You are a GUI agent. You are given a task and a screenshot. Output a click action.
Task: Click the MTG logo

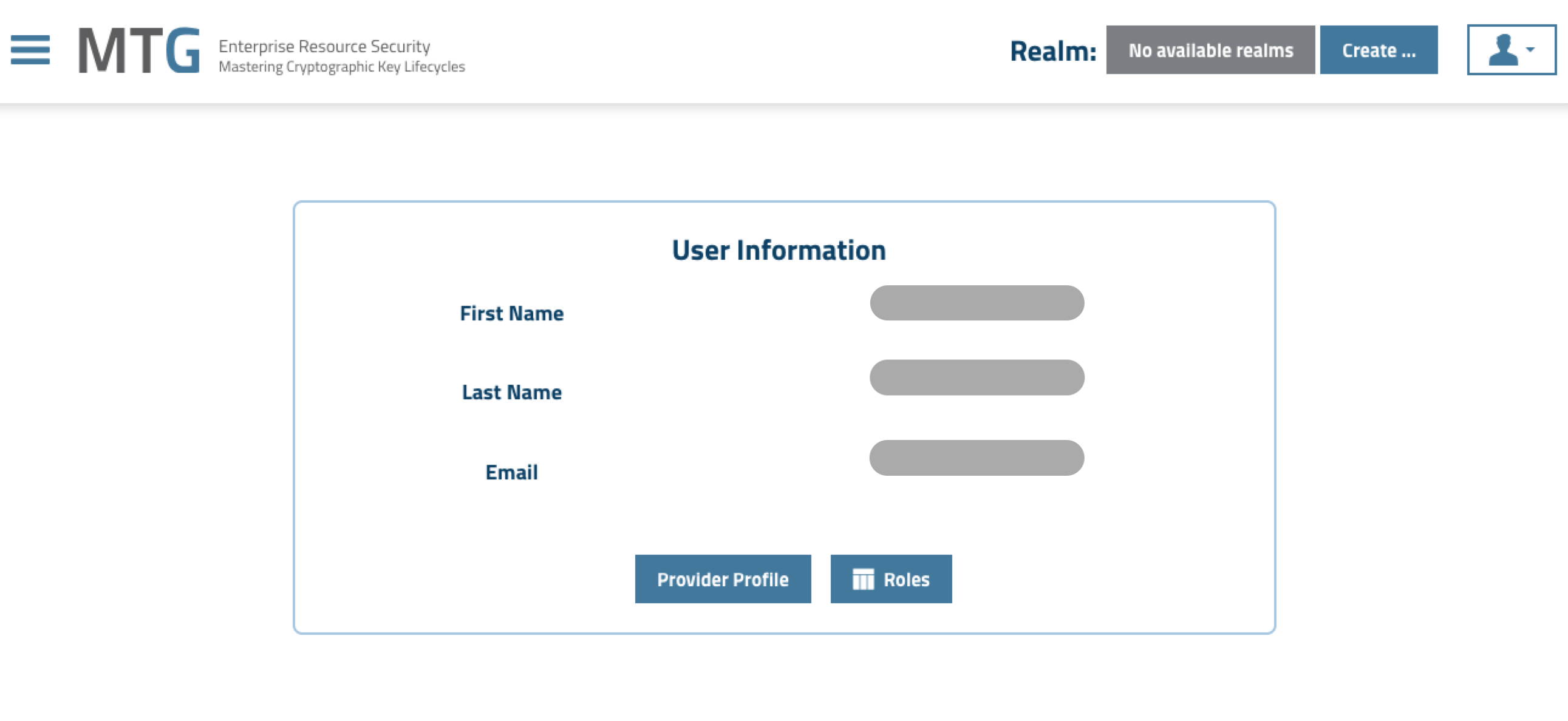point(139,50)
